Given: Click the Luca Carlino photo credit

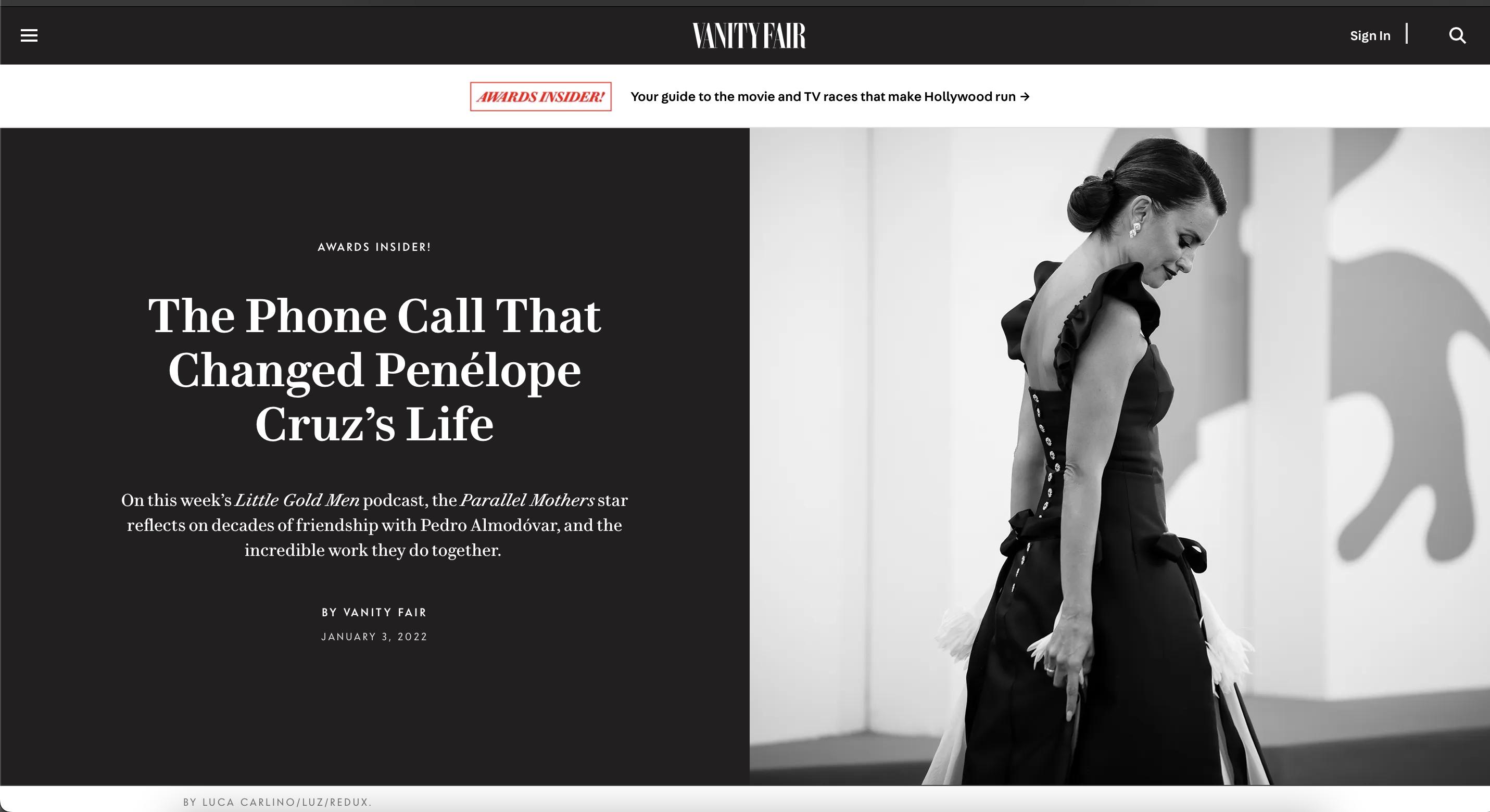Looking at the screenshot, I should tap(277, 802).
